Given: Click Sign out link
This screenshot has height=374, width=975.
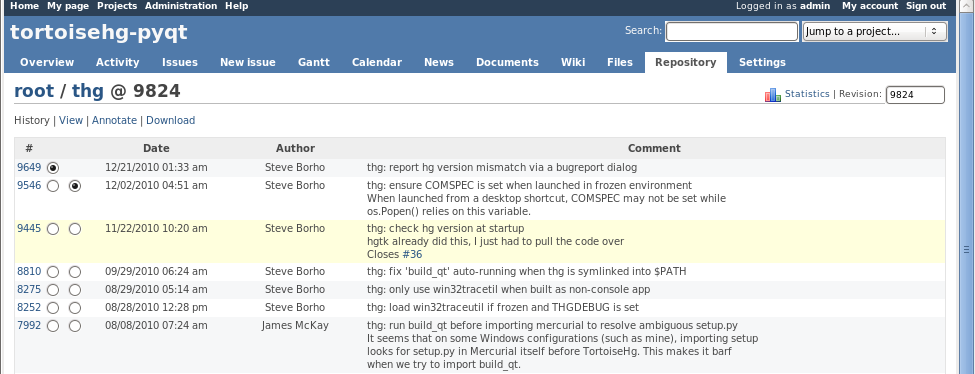Looking at the screenshot, I should click(926, 6).
